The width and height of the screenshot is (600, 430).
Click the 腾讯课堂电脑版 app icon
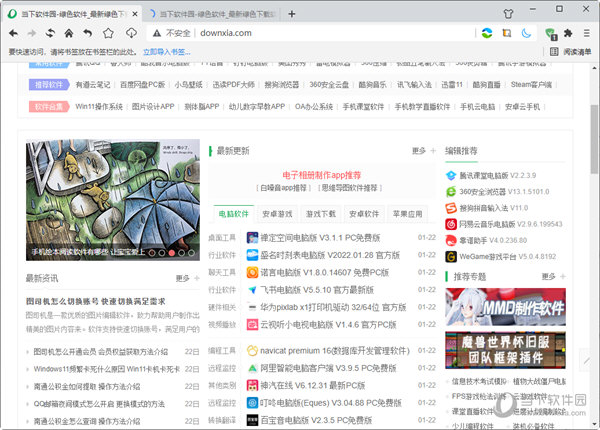451,176
